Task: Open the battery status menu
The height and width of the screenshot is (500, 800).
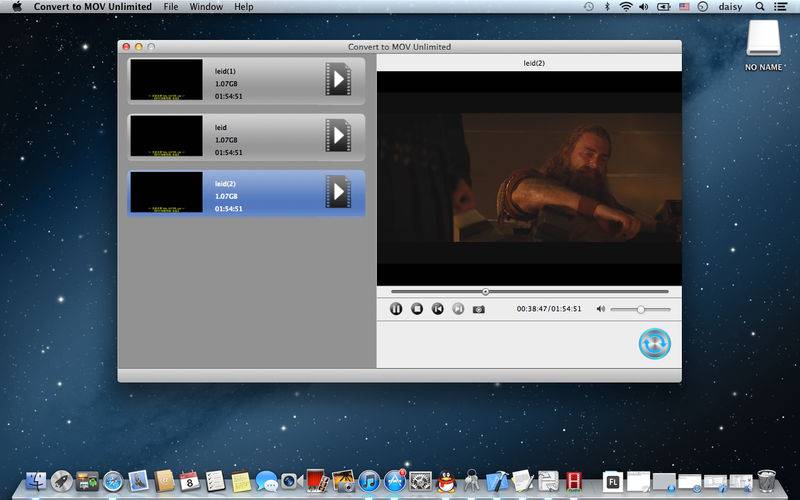Action: coord(663,7)
